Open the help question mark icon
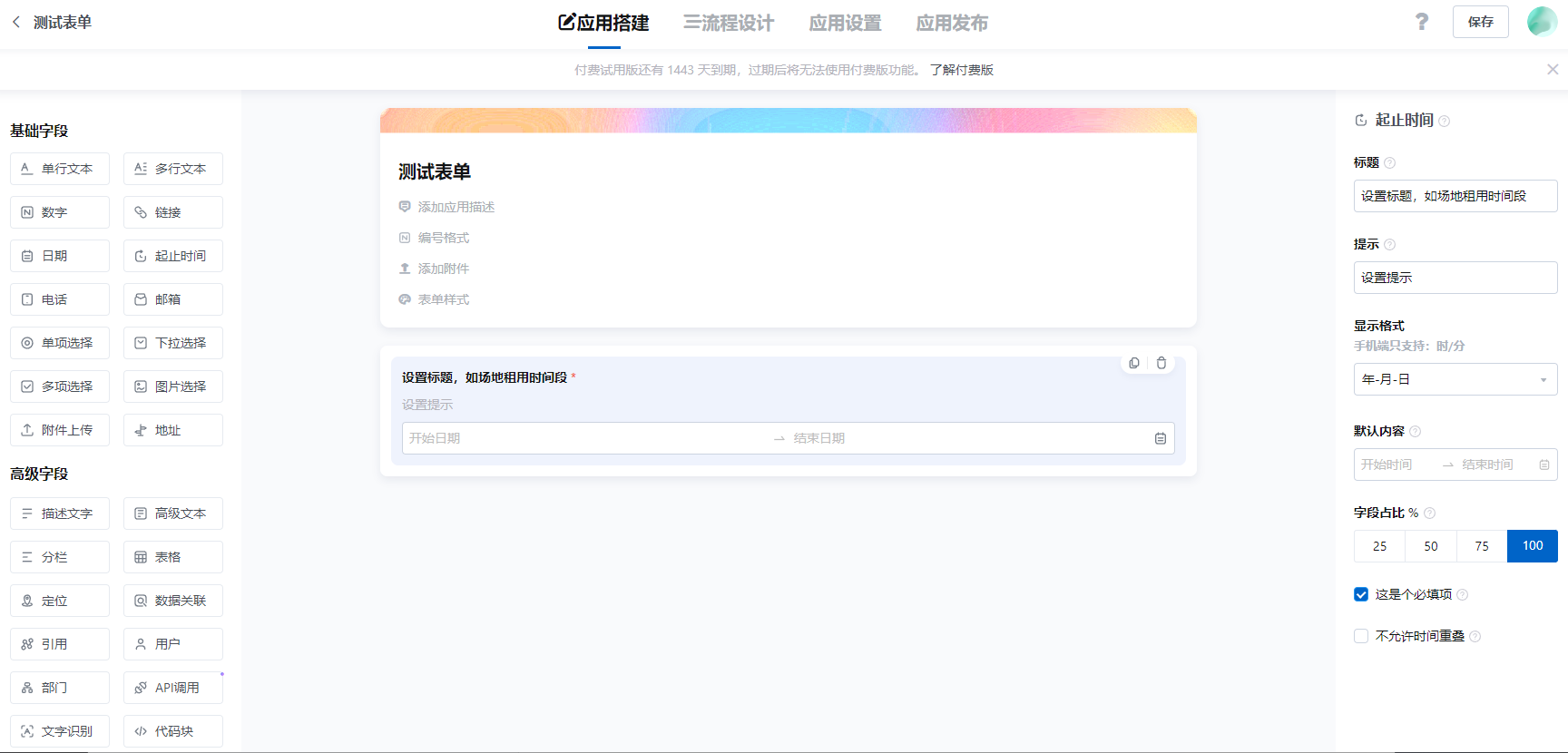The height and width of the screenshot is (753, 1568). click(x=1422, y=22)
